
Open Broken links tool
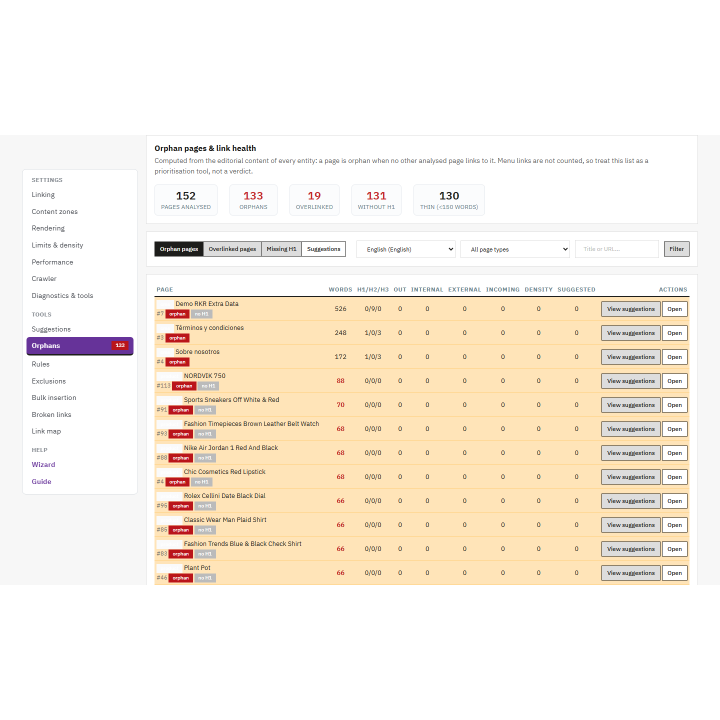click(x=51, y=415)
